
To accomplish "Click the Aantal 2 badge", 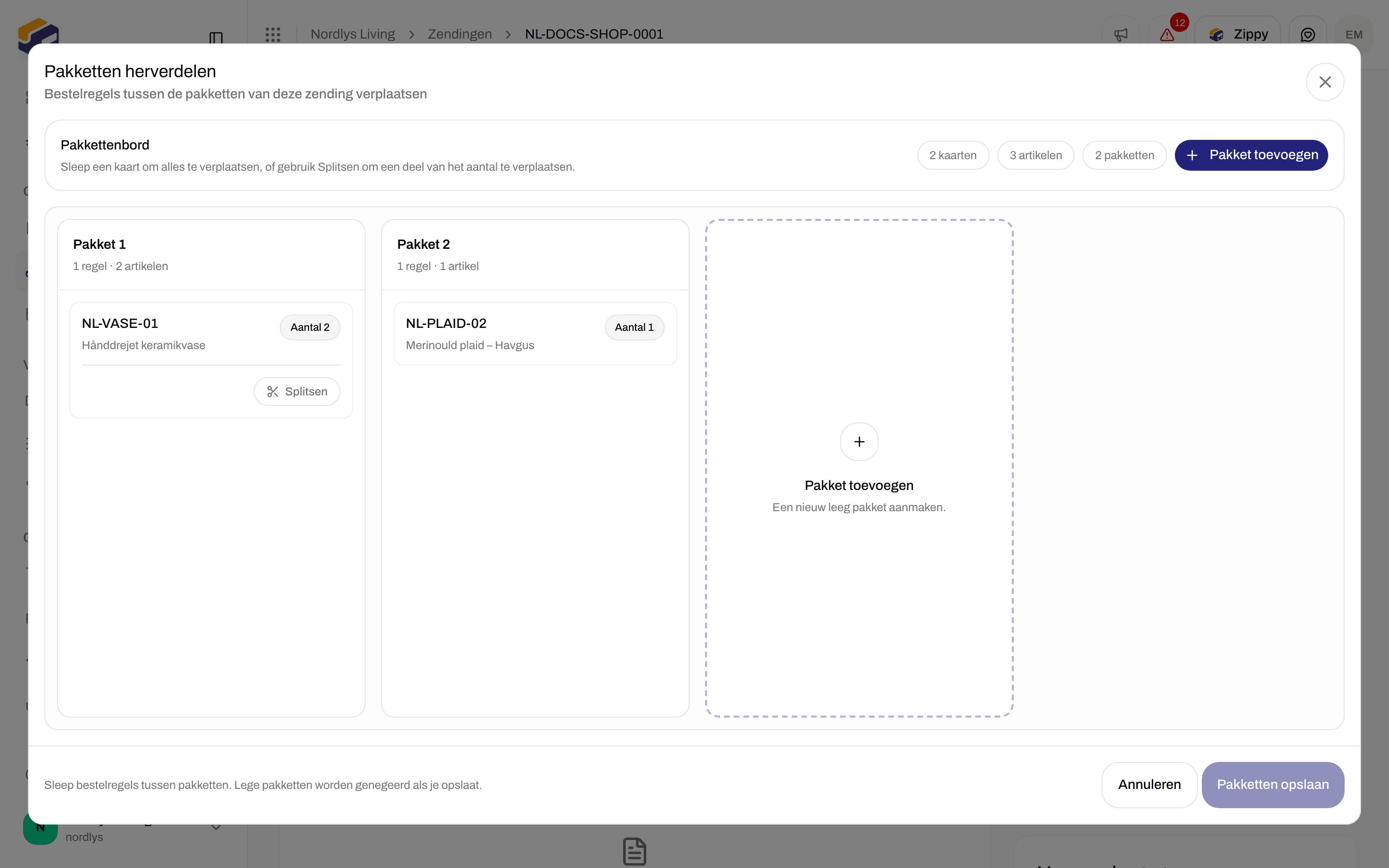I will coord(310,327).
